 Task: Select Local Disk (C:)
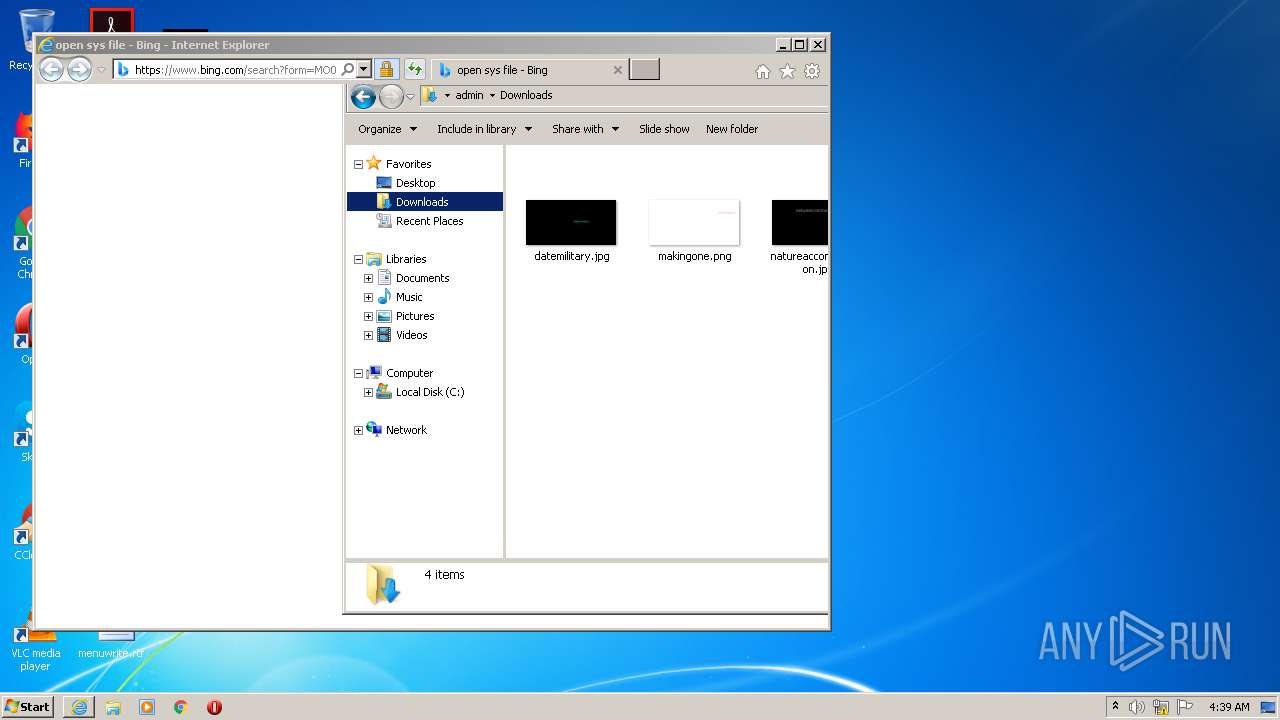(430, 392)
